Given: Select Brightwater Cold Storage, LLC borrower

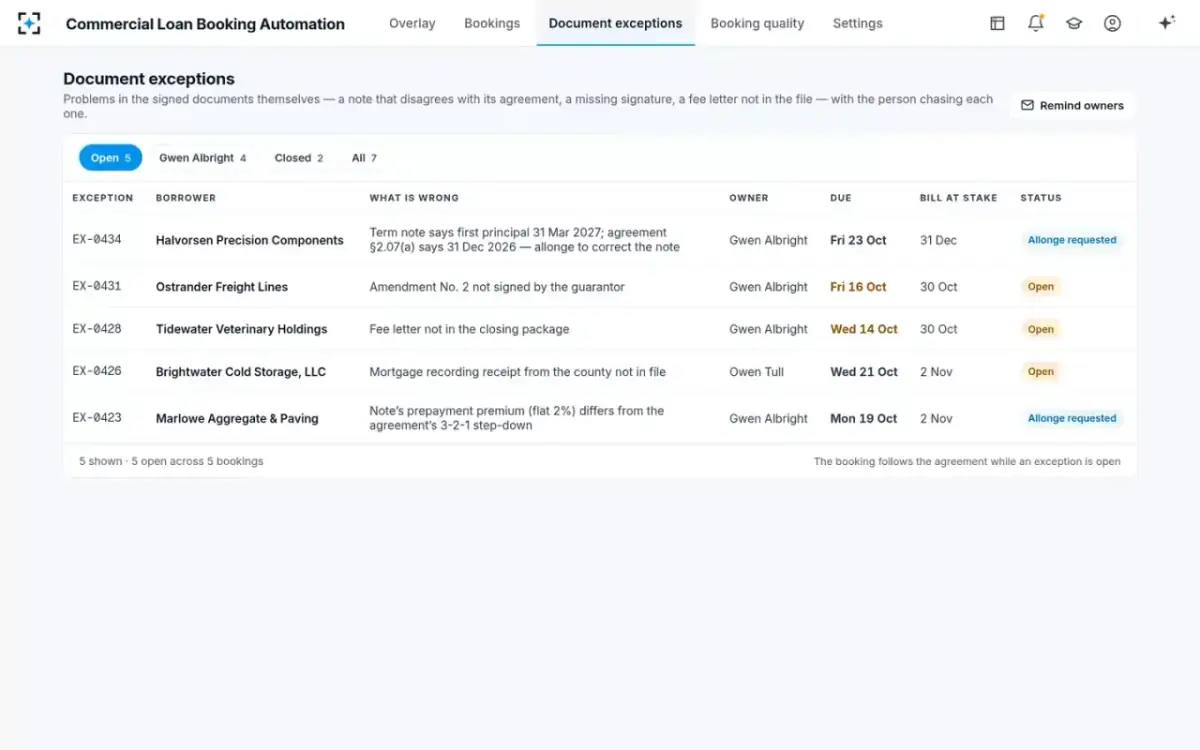Looking at the screenshot, I should point(241,372).
